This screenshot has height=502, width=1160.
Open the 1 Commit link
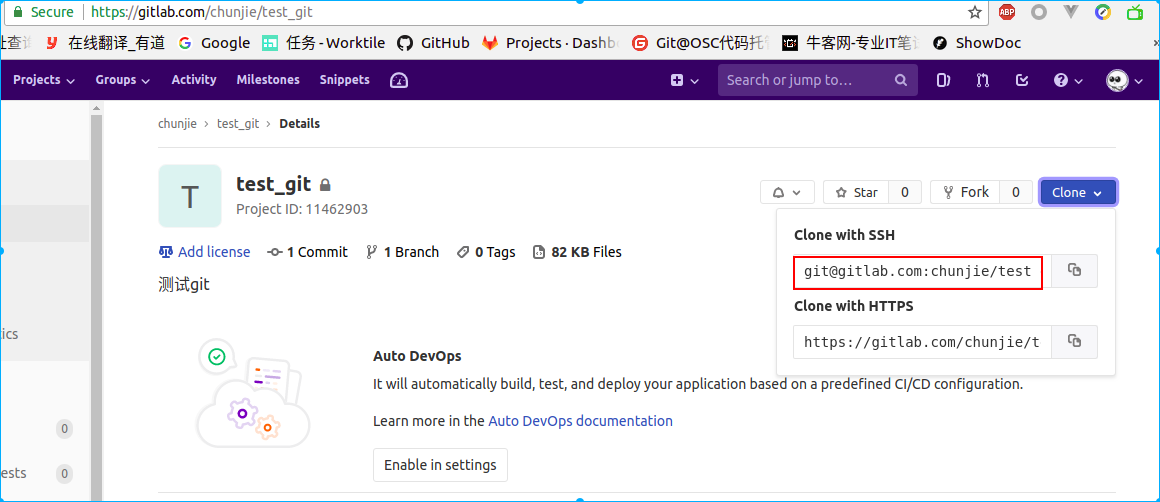click(308, 252)
